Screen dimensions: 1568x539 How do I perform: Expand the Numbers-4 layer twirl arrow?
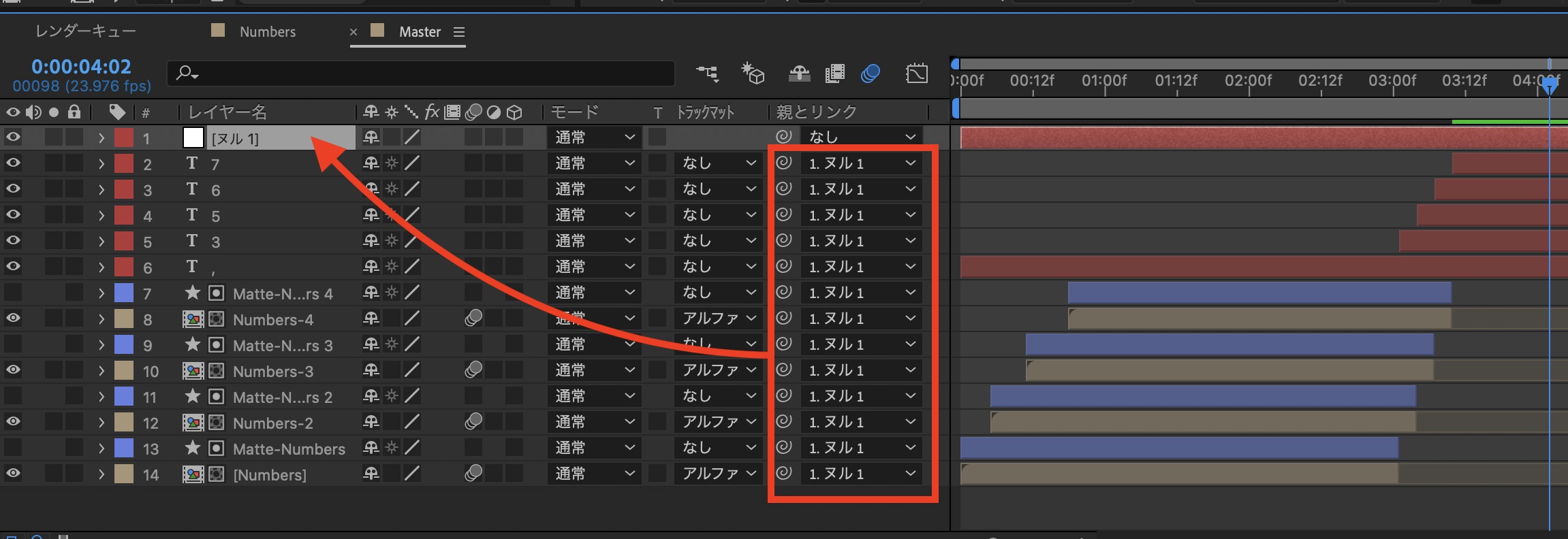(101, 318)
